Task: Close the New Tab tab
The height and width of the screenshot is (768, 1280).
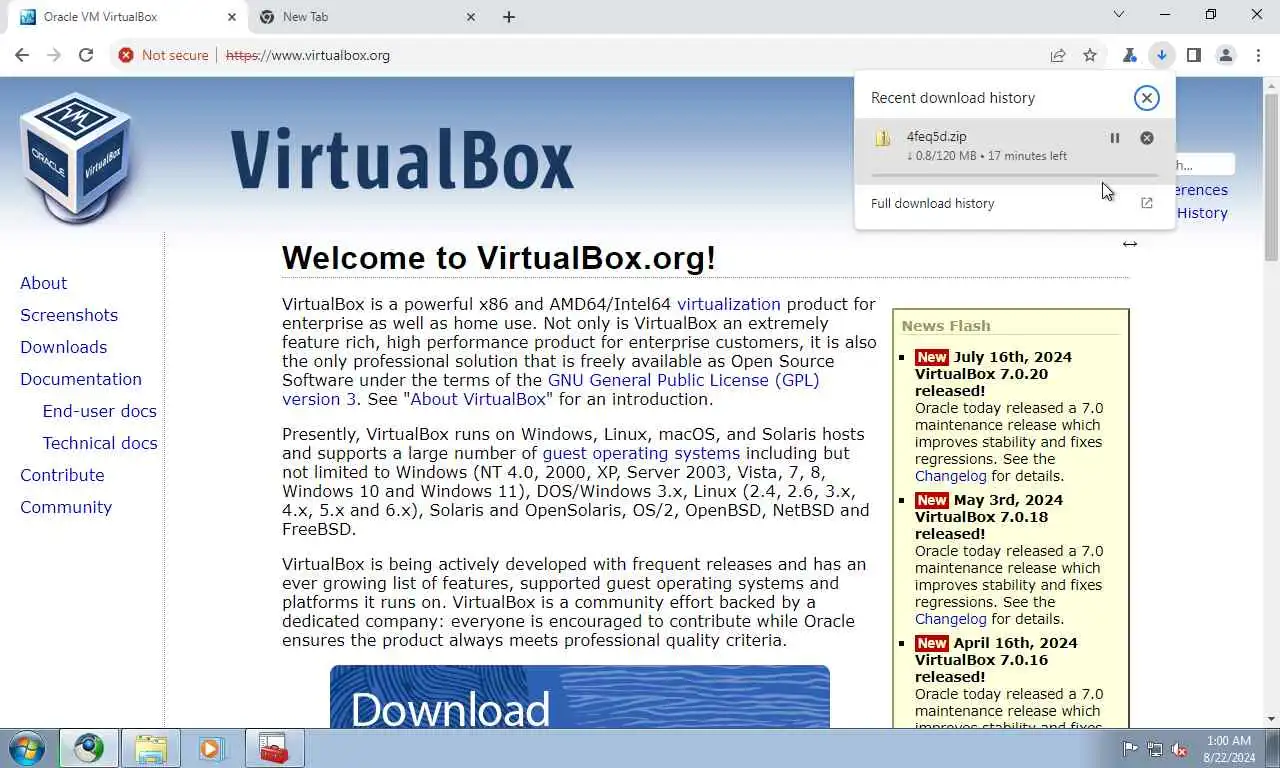Action: (471, 17)
